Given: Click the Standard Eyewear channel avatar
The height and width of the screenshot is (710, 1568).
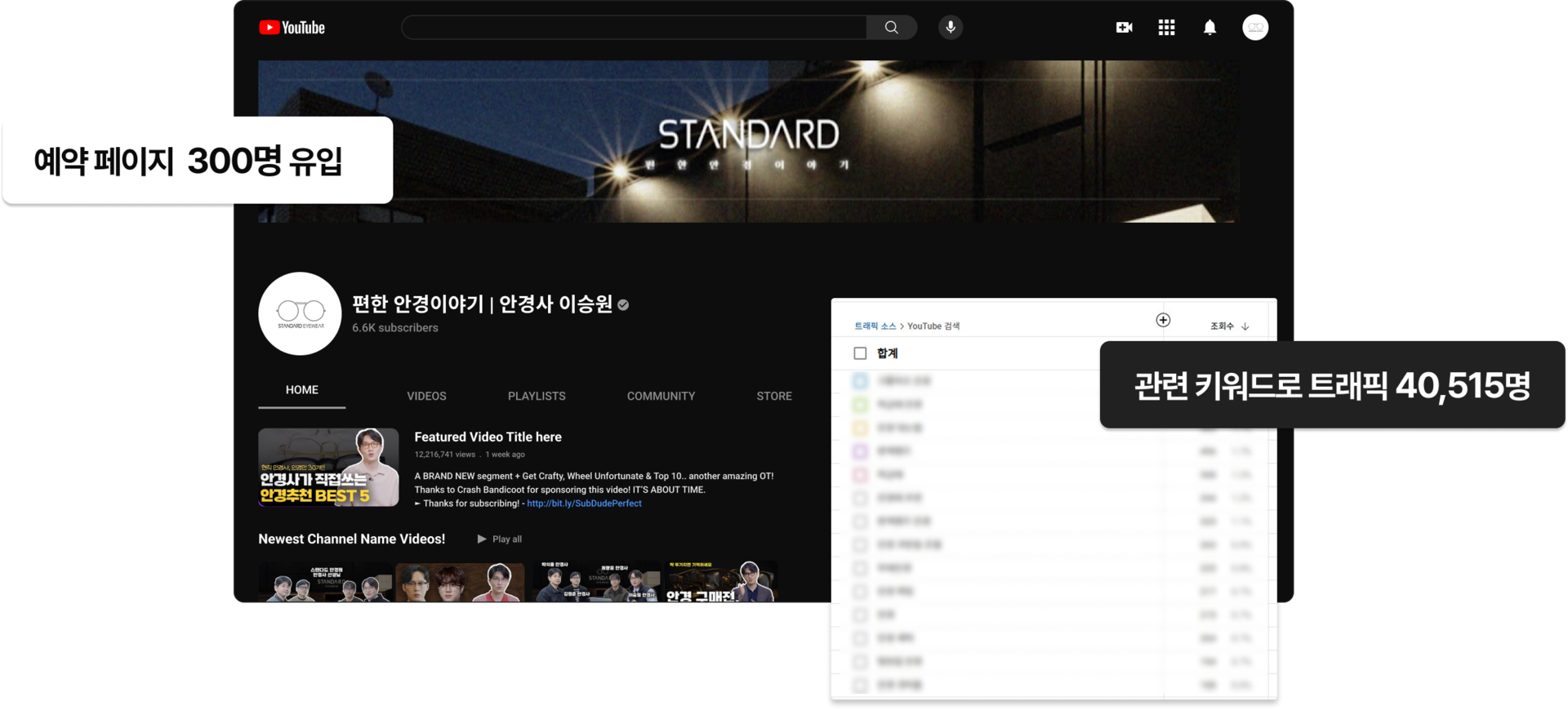Looking at the screenshot, I should pos(300,313).
